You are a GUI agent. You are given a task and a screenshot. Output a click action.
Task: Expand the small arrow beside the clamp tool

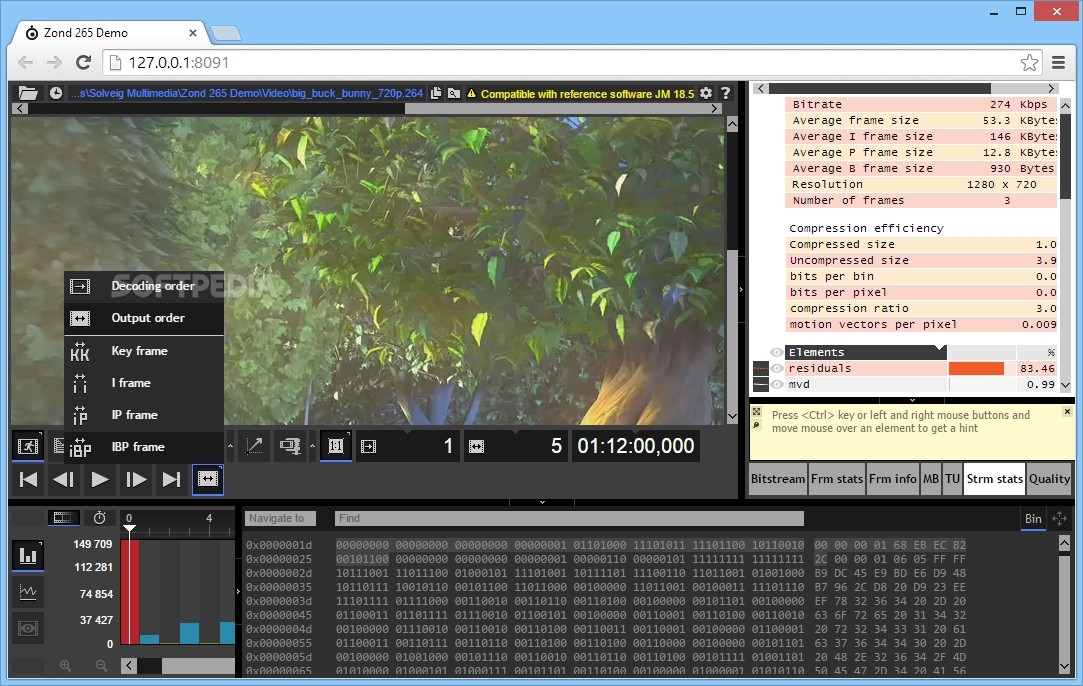(312, 446)
